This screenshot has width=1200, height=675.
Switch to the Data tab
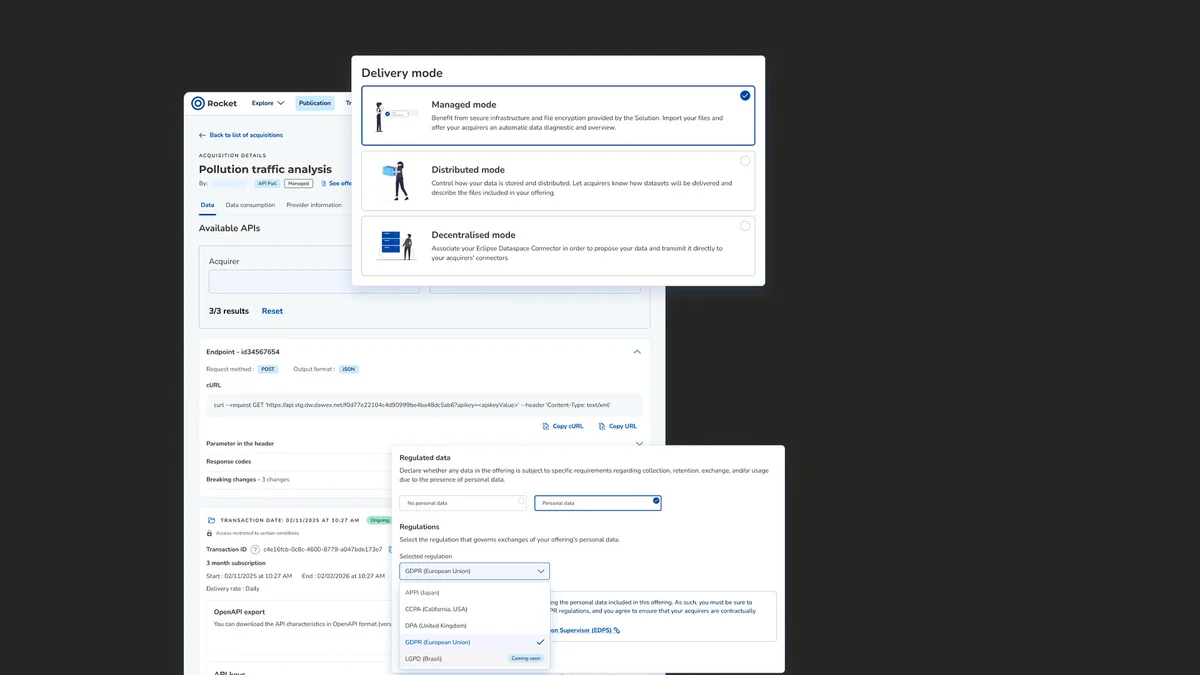(207, 205)
